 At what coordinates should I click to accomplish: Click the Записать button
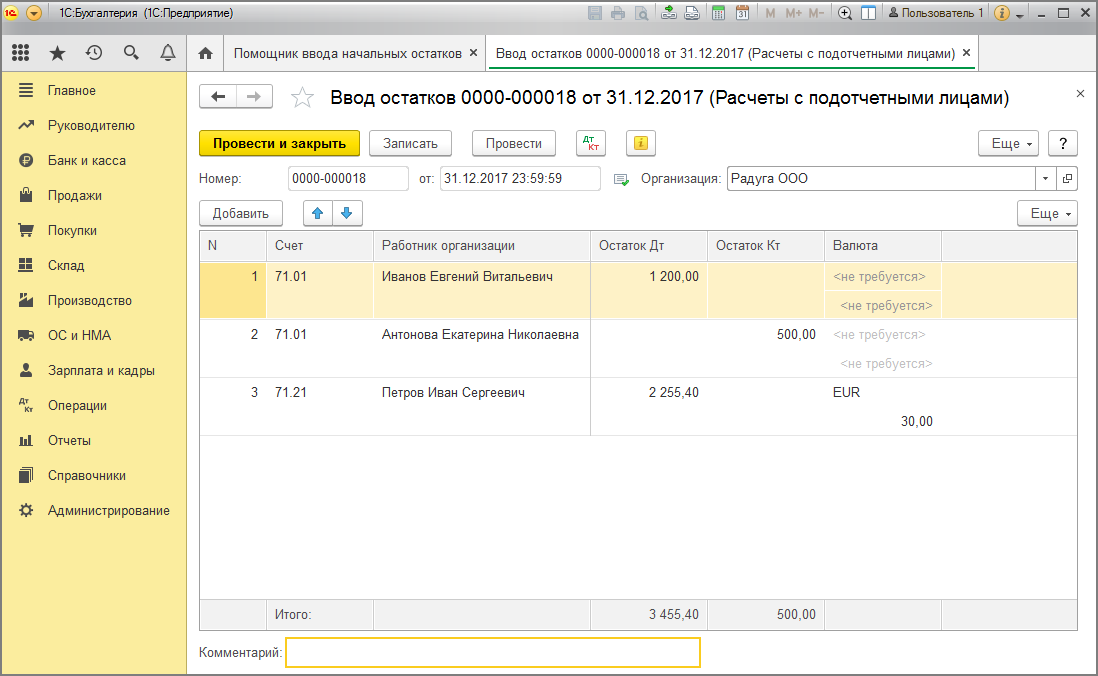(x=410, y=143)
